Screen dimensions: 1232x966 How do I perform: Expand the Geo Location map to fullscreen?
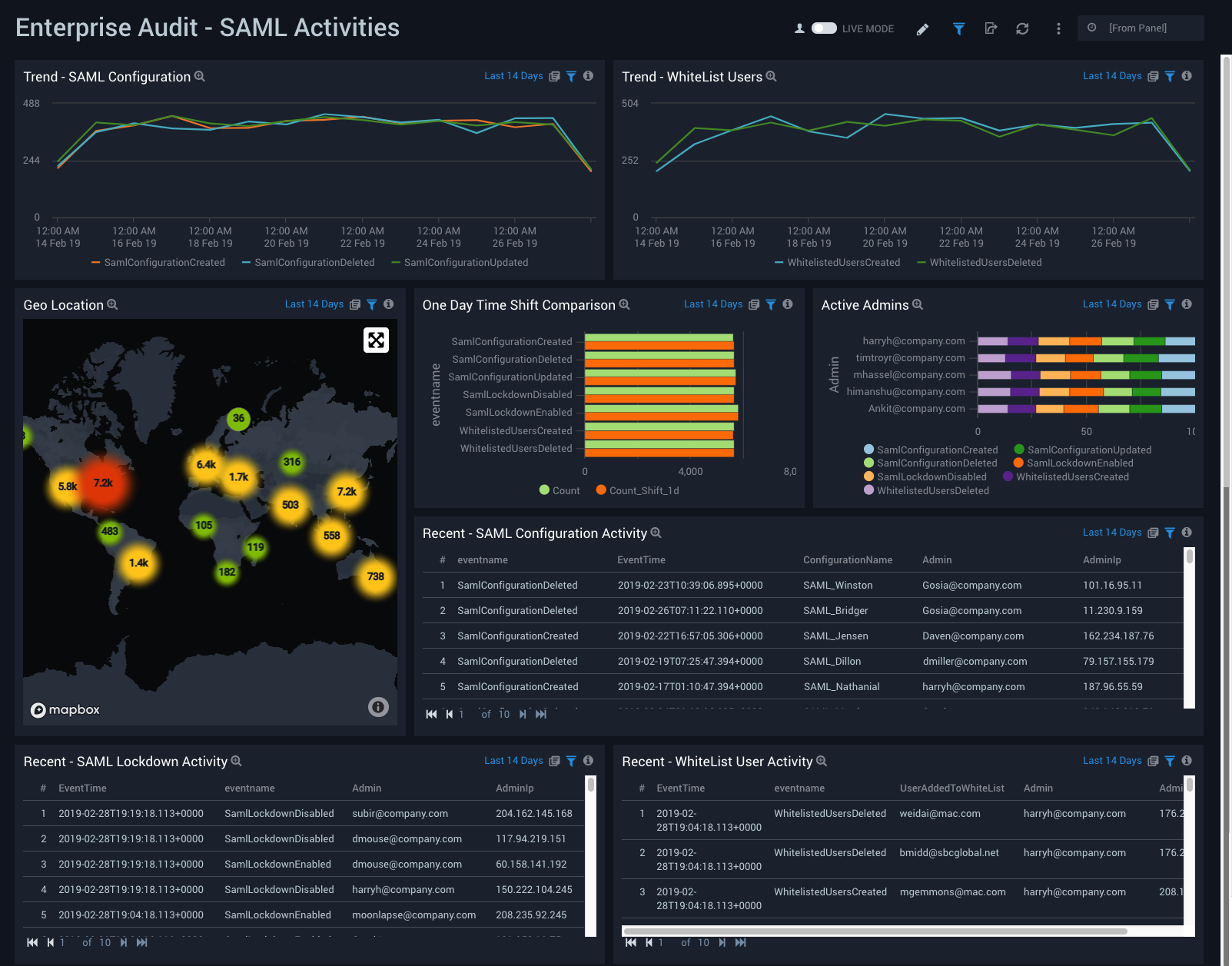click(x=376, y=340)
